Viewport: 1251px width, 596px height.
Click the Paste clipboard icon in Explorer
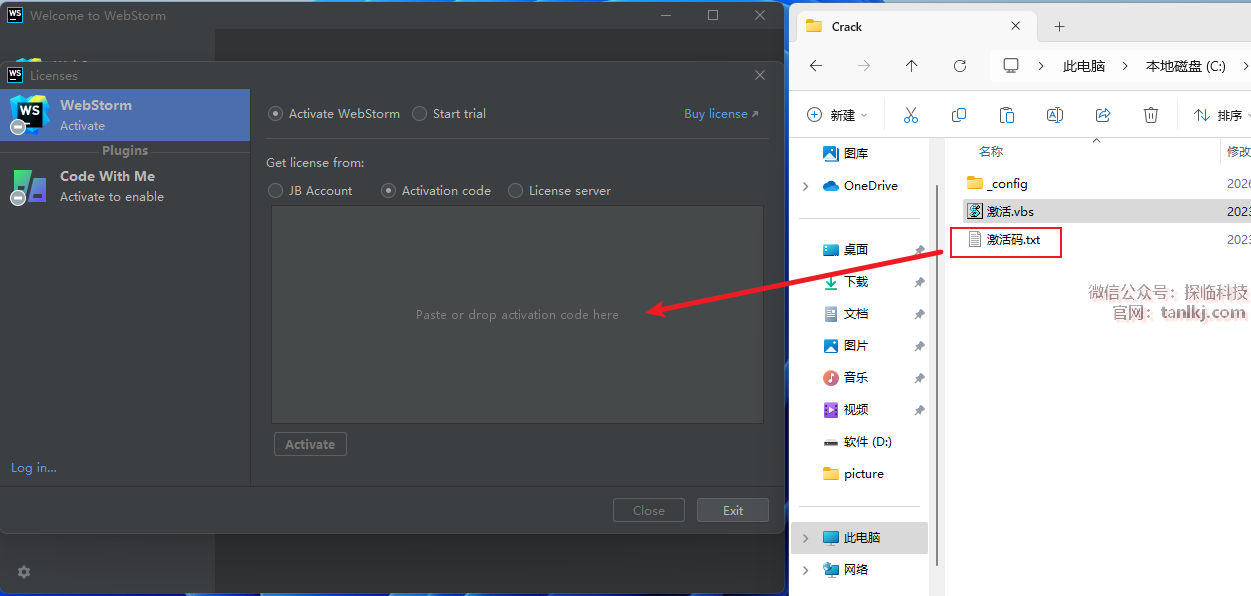[1006, 115]
